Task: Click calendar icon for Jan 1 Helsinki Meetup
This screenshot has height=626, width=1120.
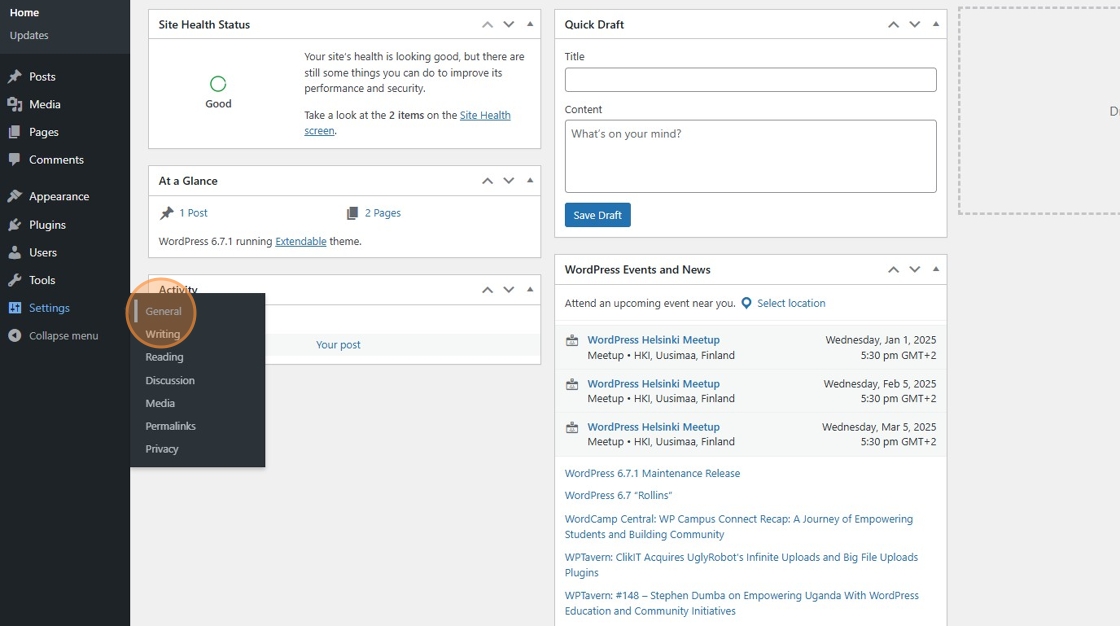Action: point(572,340)
